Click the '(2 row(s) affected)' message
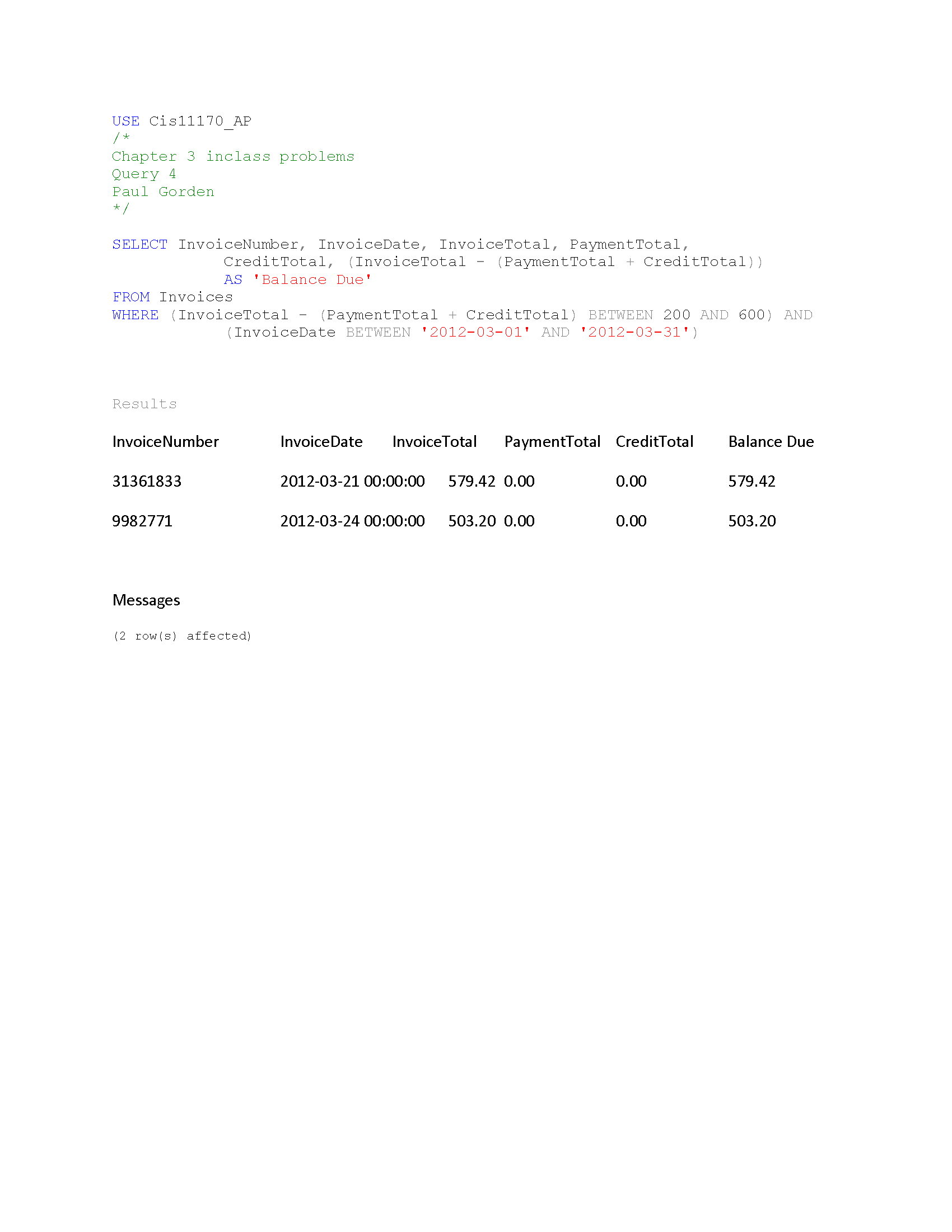Viewport: 952px width, 1232px height. 182,636
